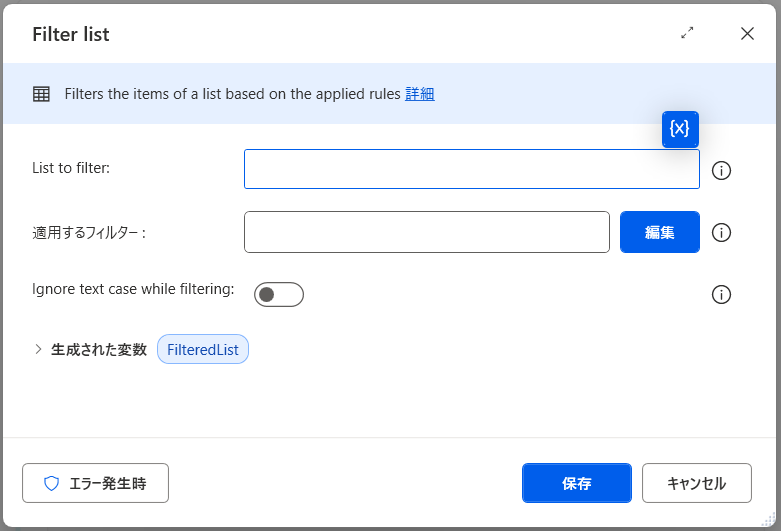Expand the Filter list dialog to full size
781x531 pixels.
coord(687,33)
